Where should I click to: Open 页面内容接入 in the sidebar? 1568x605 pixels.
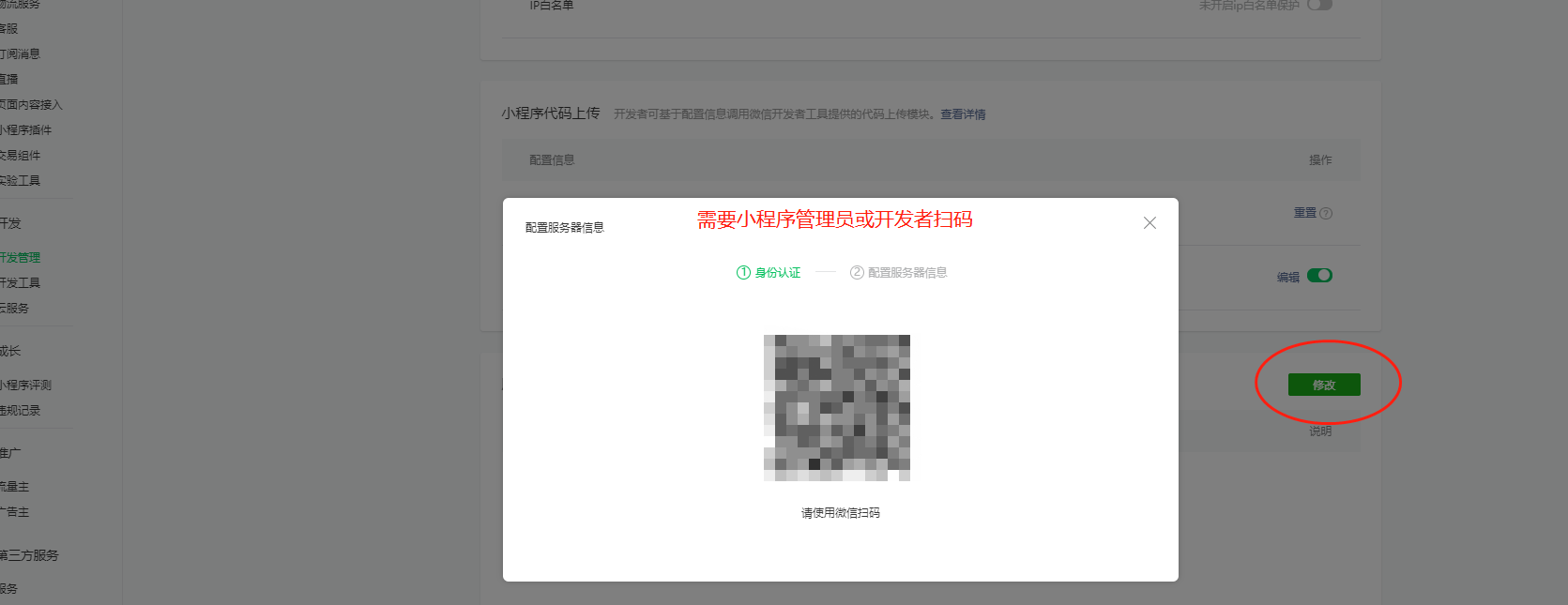31,105
